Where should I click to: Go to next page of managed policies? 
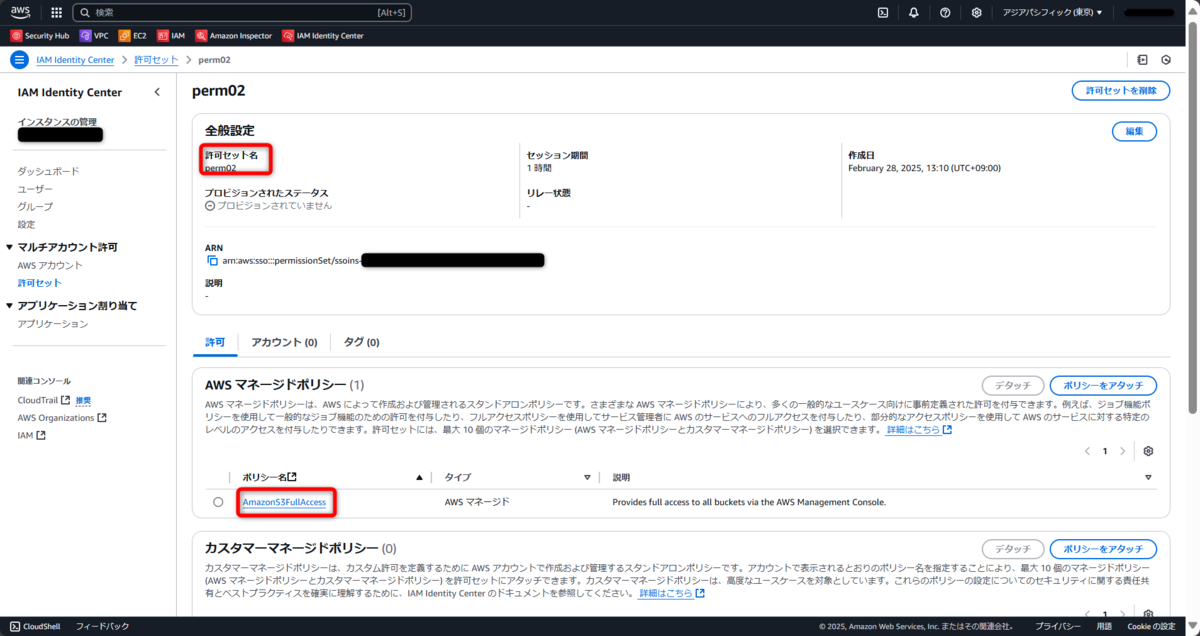[x=1122, y=451]
